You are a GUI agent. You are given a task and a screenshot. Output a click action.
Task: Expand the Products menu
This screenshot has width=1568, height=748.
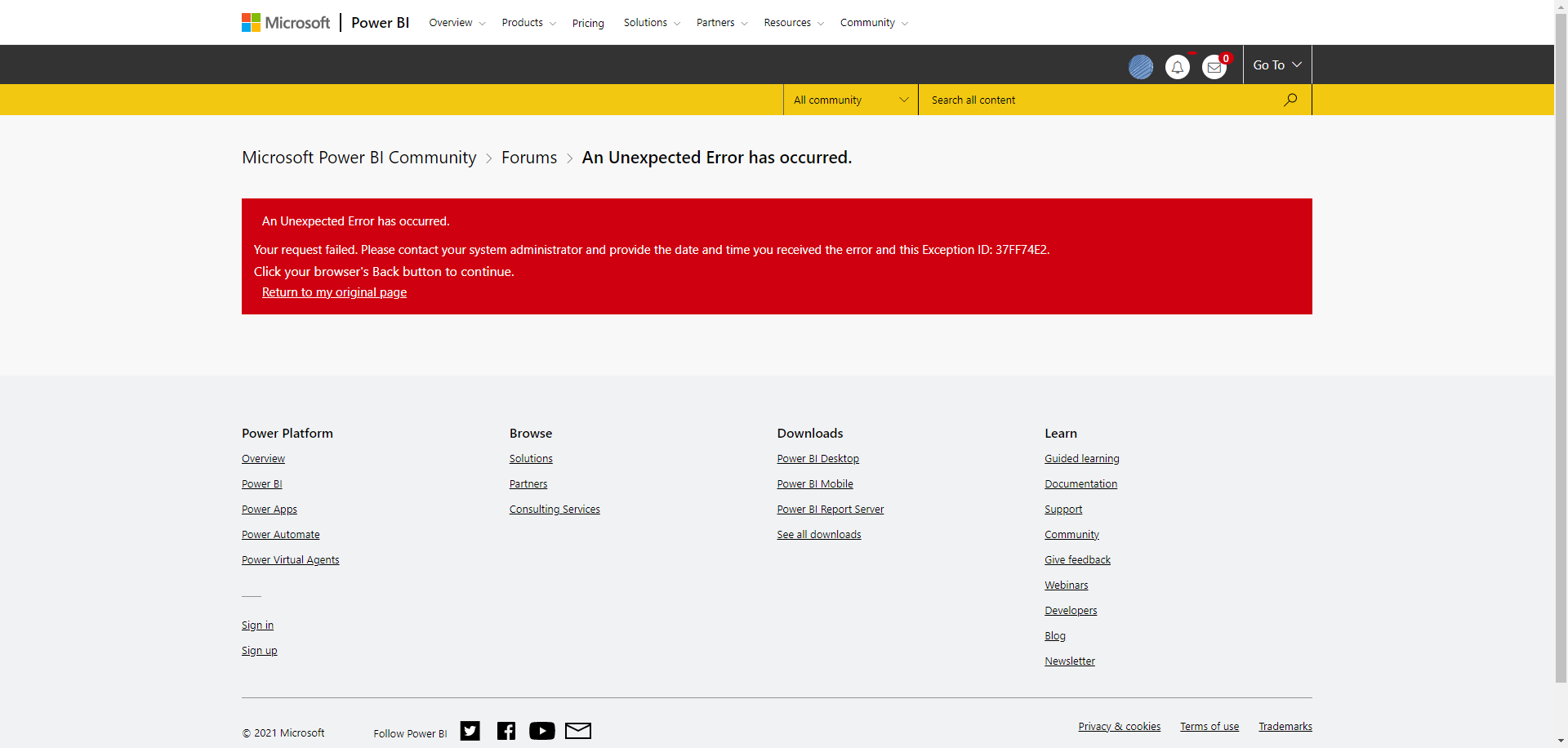[529, 23]
